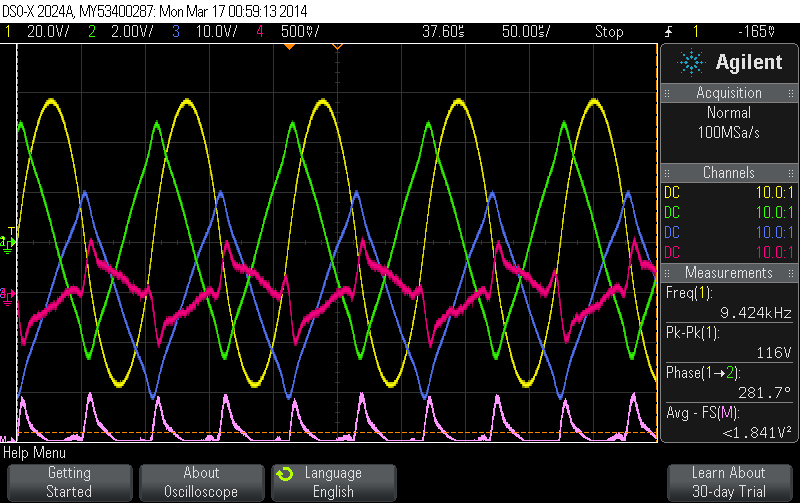The image size is (800, 503).
Task: Select the About Oscilloscope softkey
Action: pyautogui.click(x=202, y=482)
